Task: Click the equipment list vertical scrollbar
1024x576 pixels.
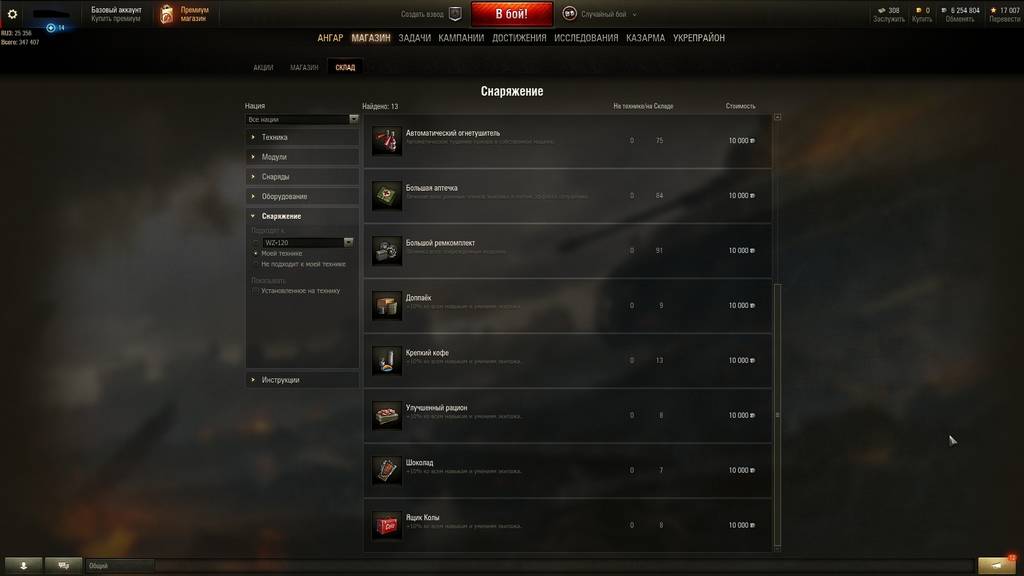Action: click(x=777, y=415)
